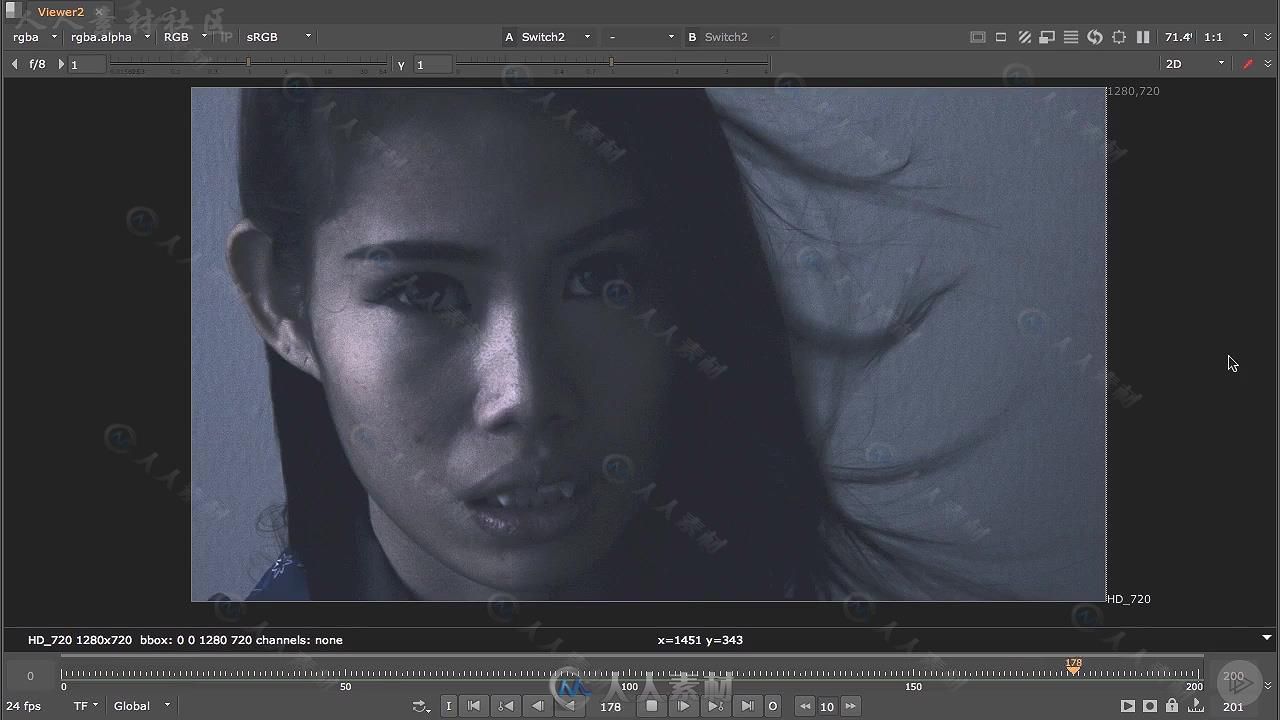Adjust the gamma slider
Image resolution: width=1280 pixels, height=720 pixels.
coord(612,64)
